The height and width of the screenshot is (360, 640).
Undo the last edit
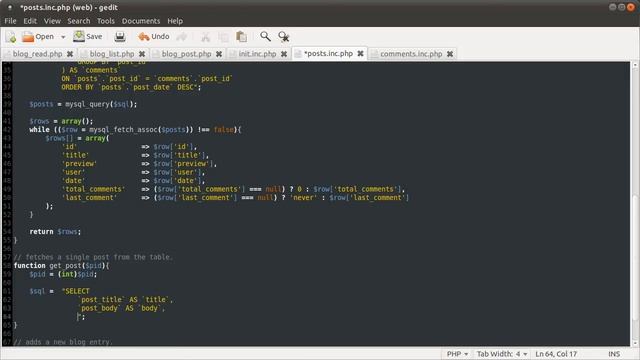(153, 37)
